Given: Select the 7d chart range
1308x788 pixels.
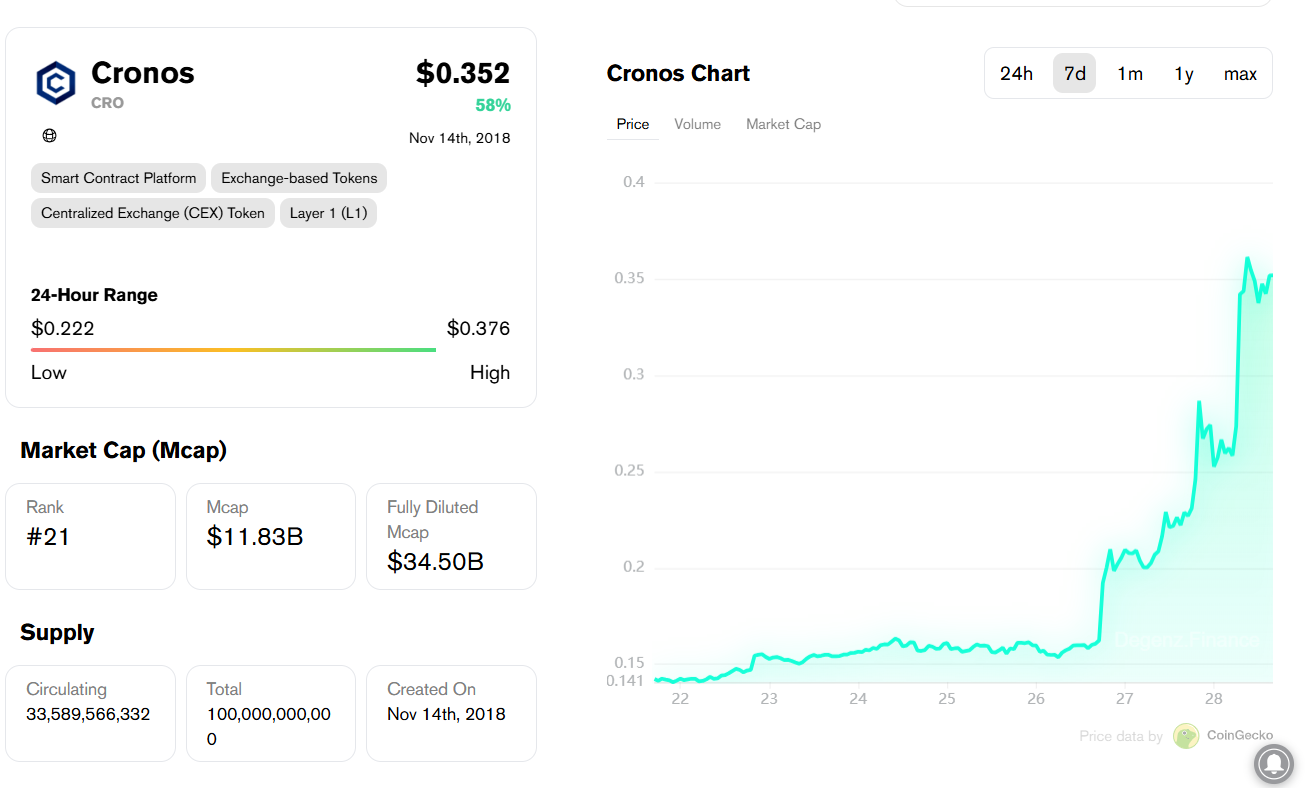Looking at the screenshot, I should pos(1074,74).
